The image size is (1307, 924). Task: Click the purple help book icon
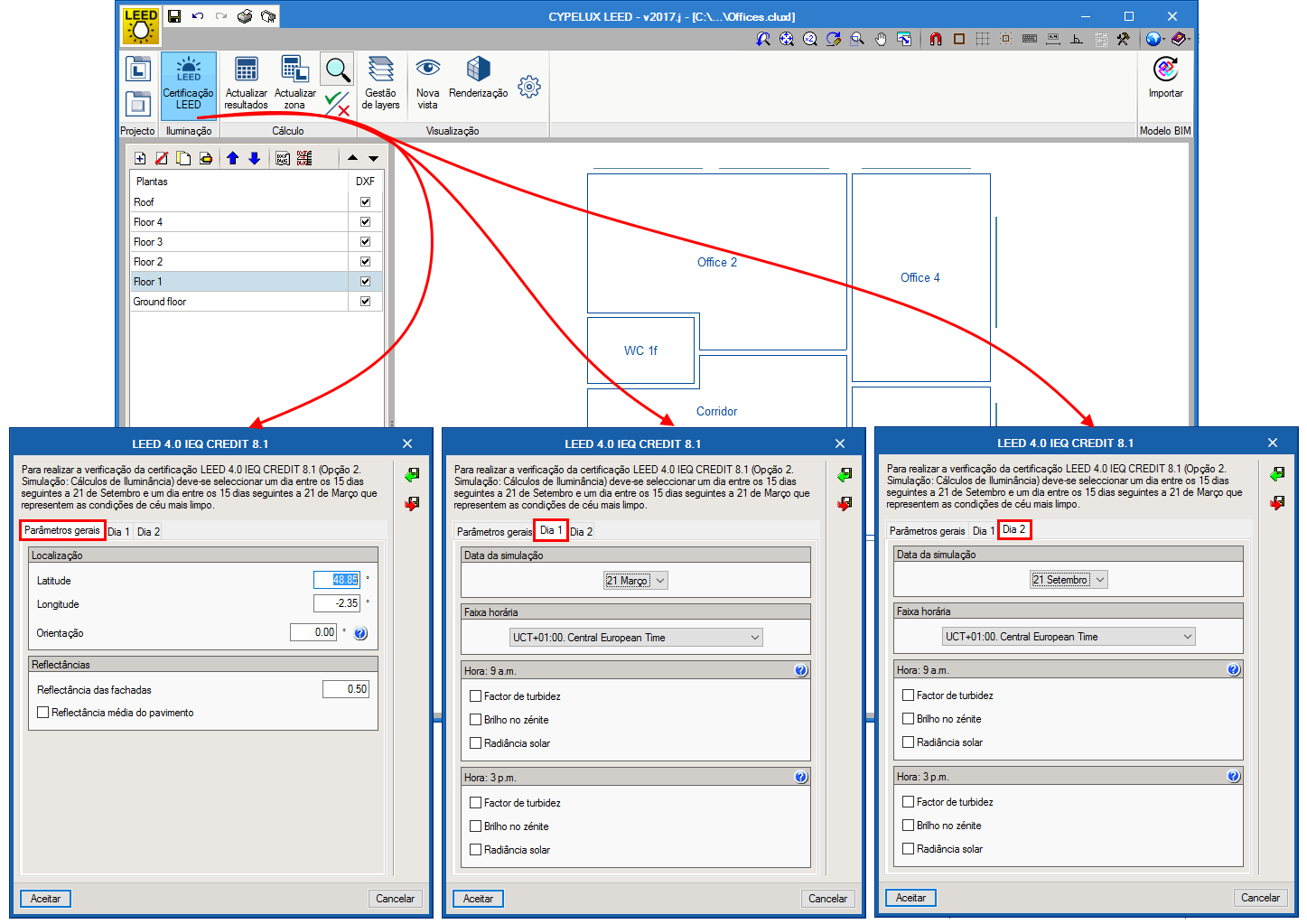1178,39
